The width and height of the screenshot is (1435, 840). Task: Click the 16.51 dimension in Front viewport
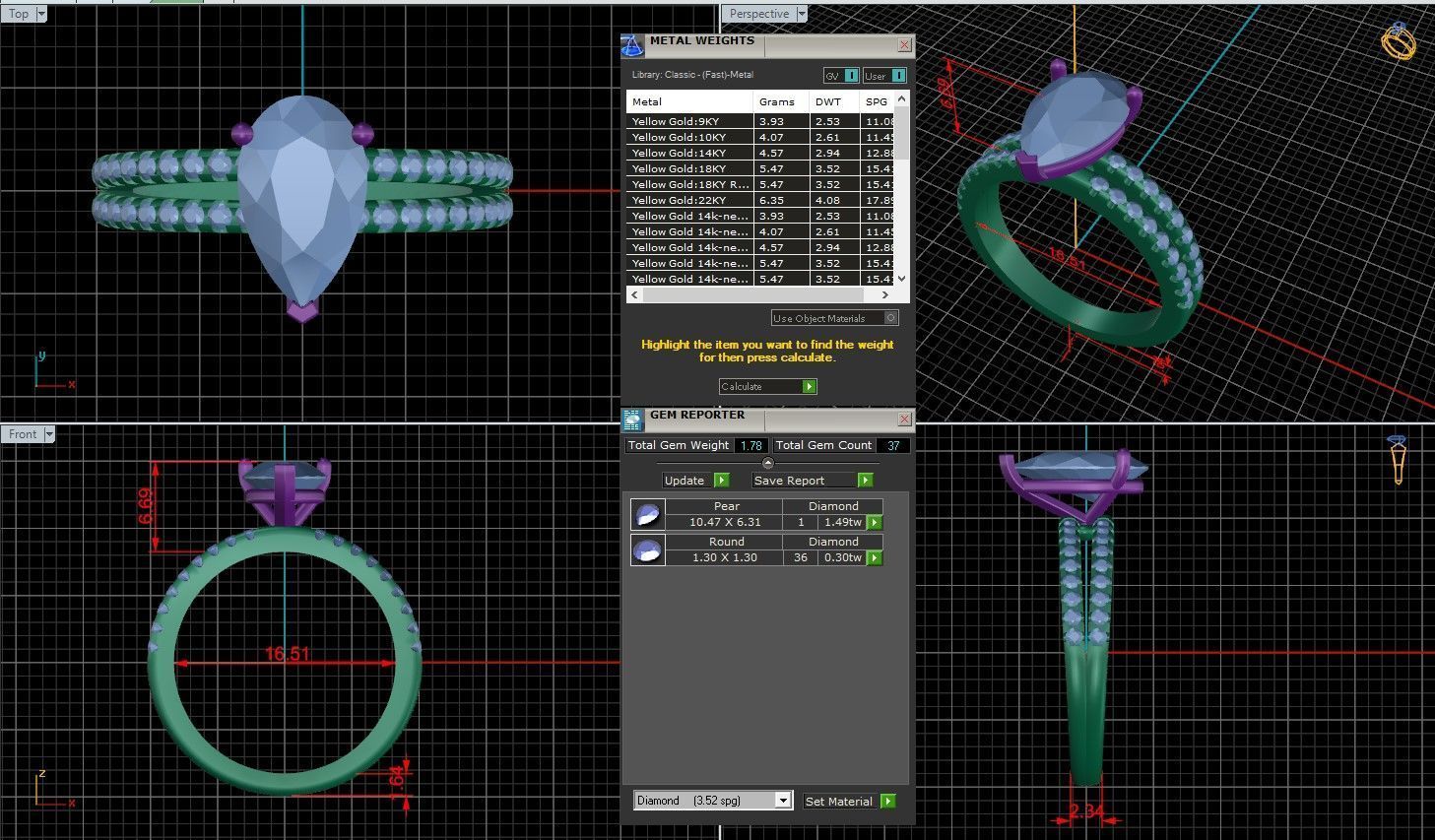pyautogui.click(x=287, y=654)
